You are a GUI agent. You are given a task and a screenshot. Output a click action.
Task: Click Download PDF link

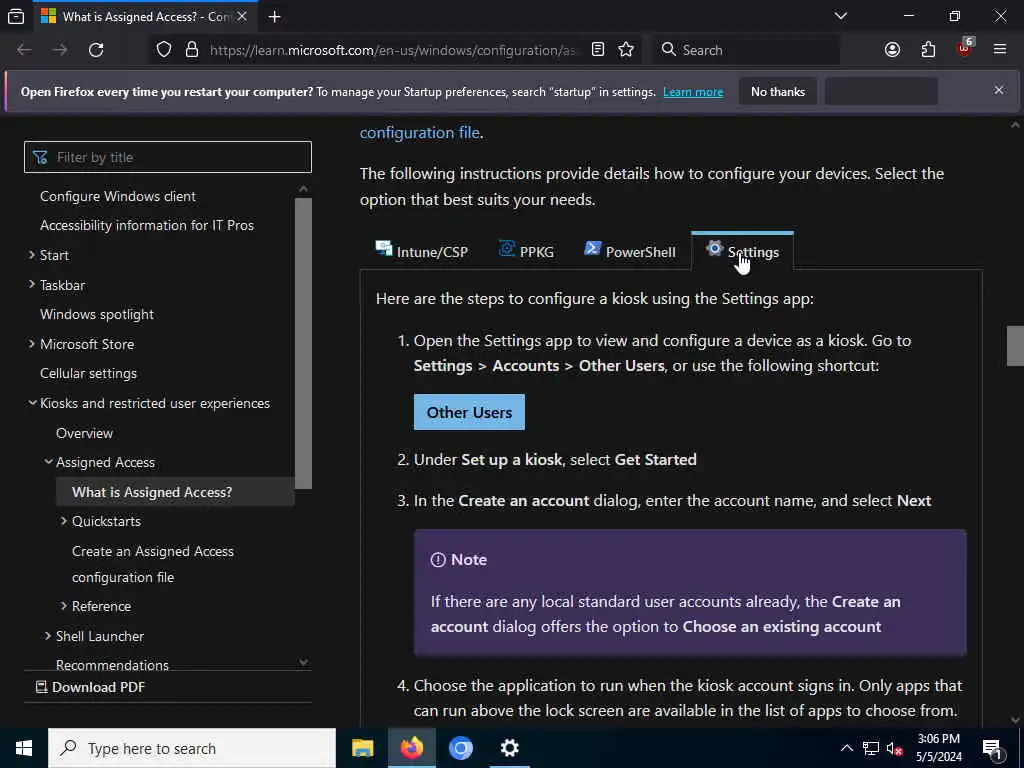(90, 687)
